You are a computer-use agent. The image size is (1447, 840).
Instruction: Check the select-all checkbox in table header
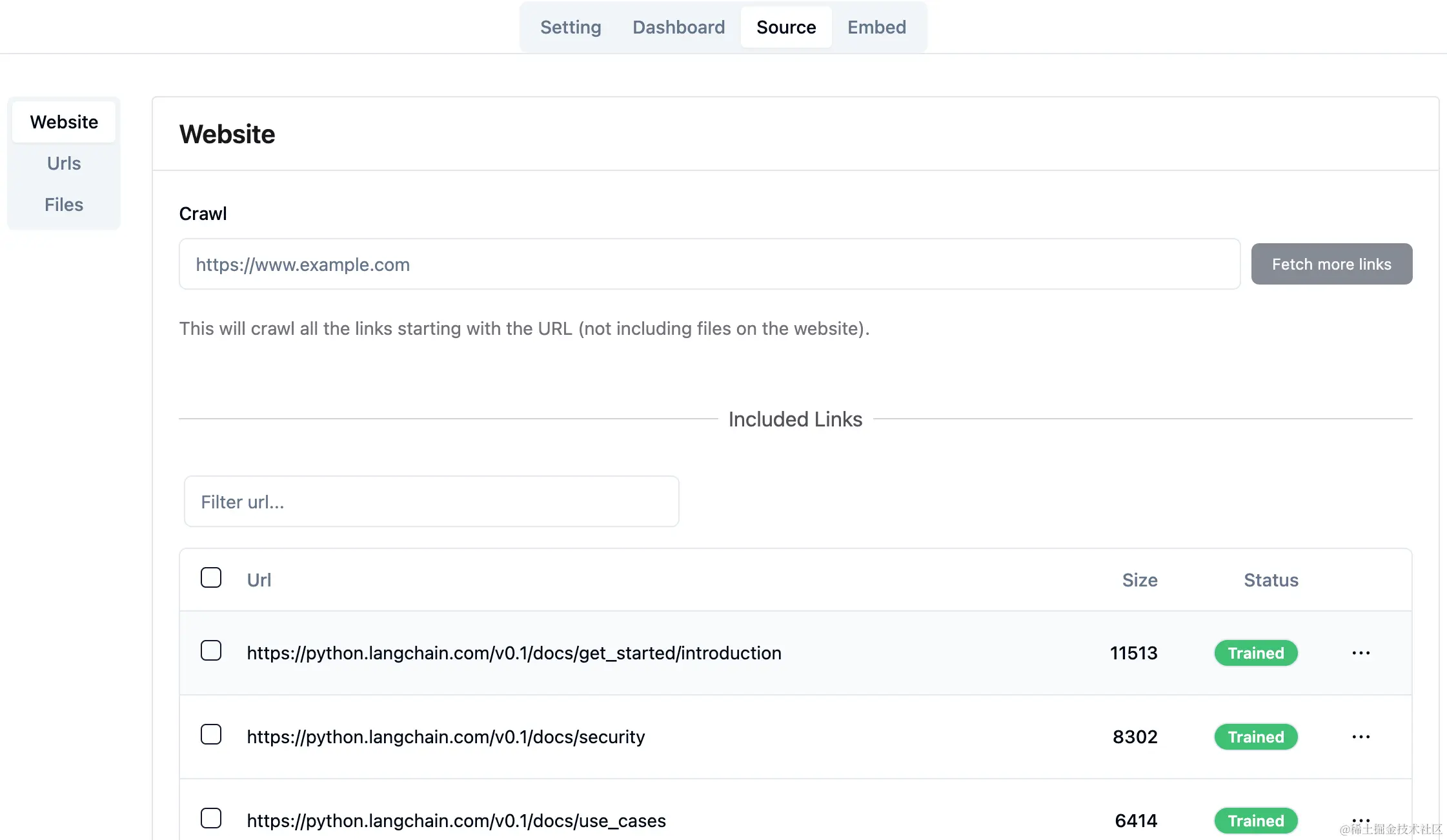[x=211, y=577]
